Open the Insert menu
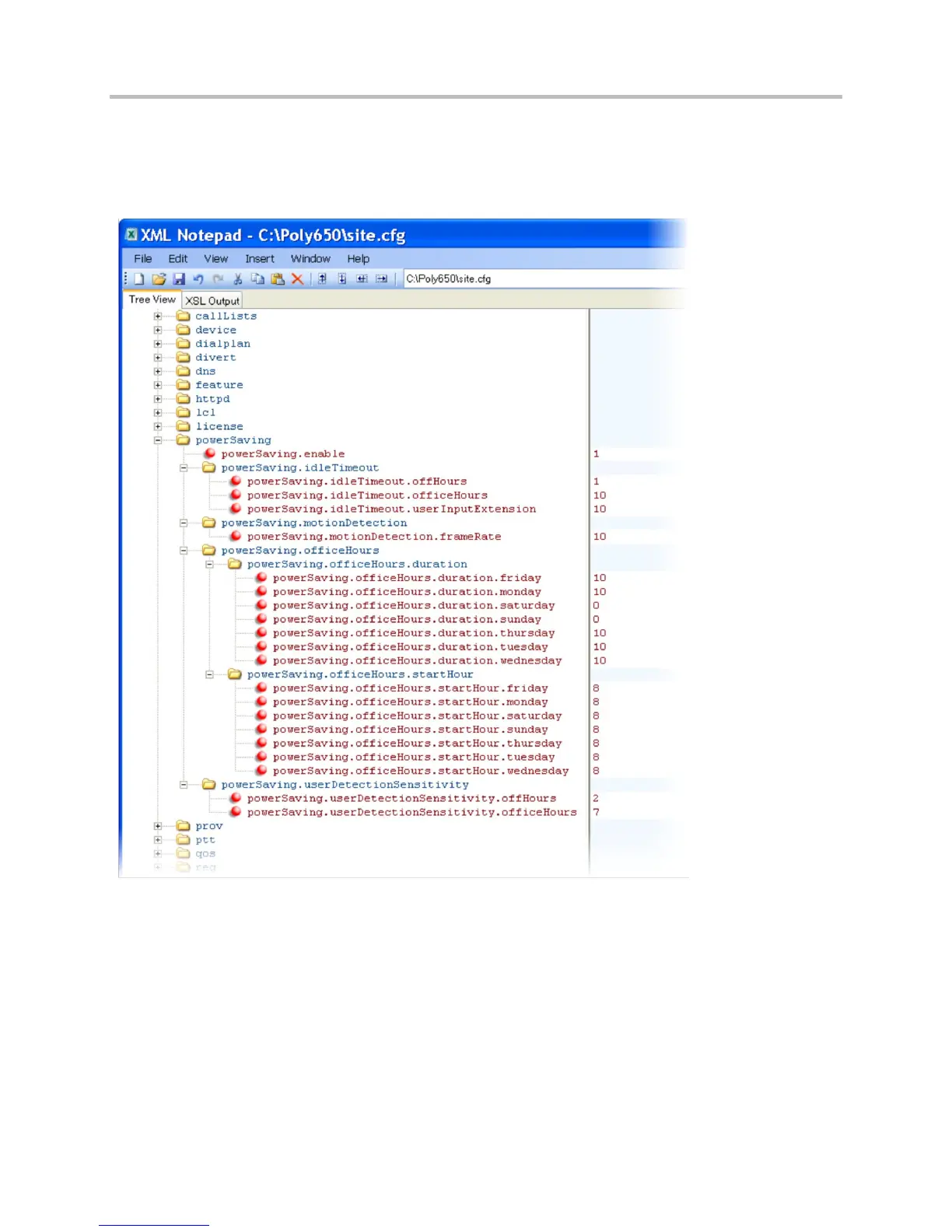Image resolution: width=952 pixels, height=1232 pixels. coord(260,258)
